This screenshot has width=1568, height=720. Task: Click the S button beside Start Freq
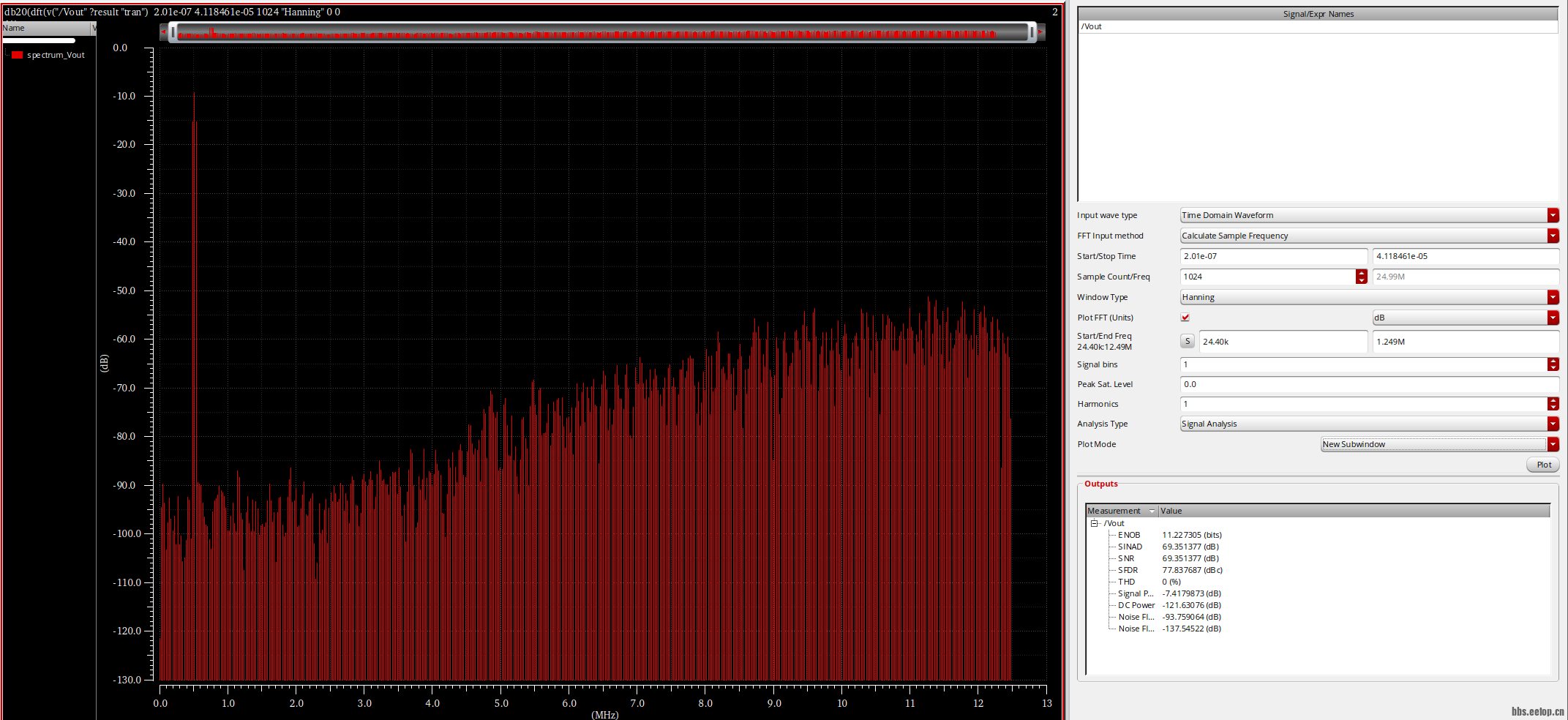coord(1188,342)
